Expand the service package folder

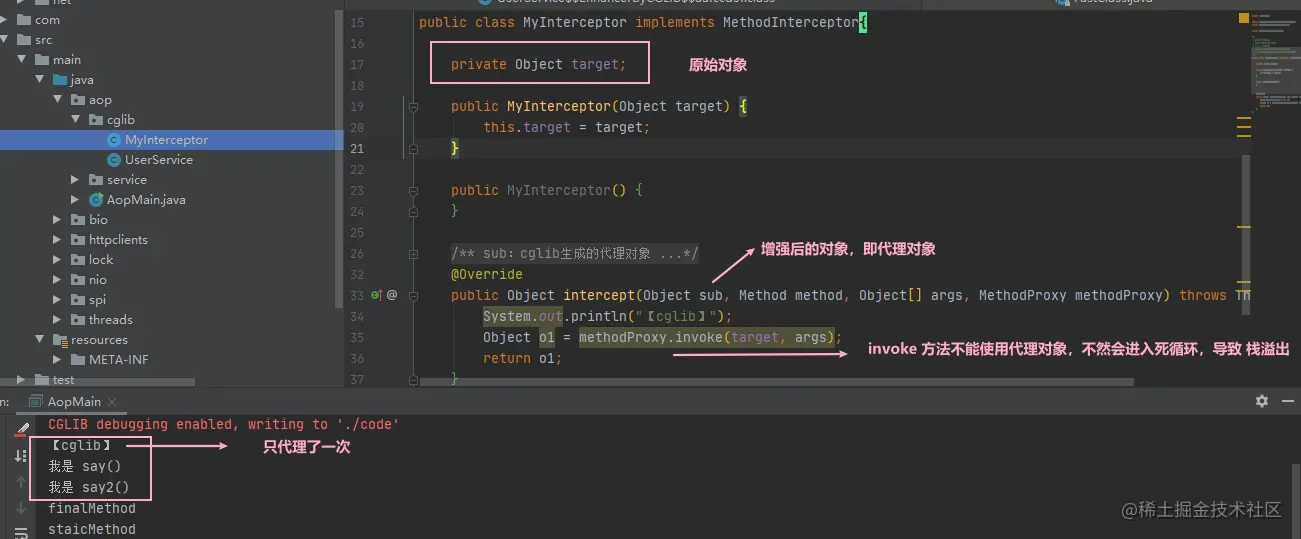click(x=75, y=180)
